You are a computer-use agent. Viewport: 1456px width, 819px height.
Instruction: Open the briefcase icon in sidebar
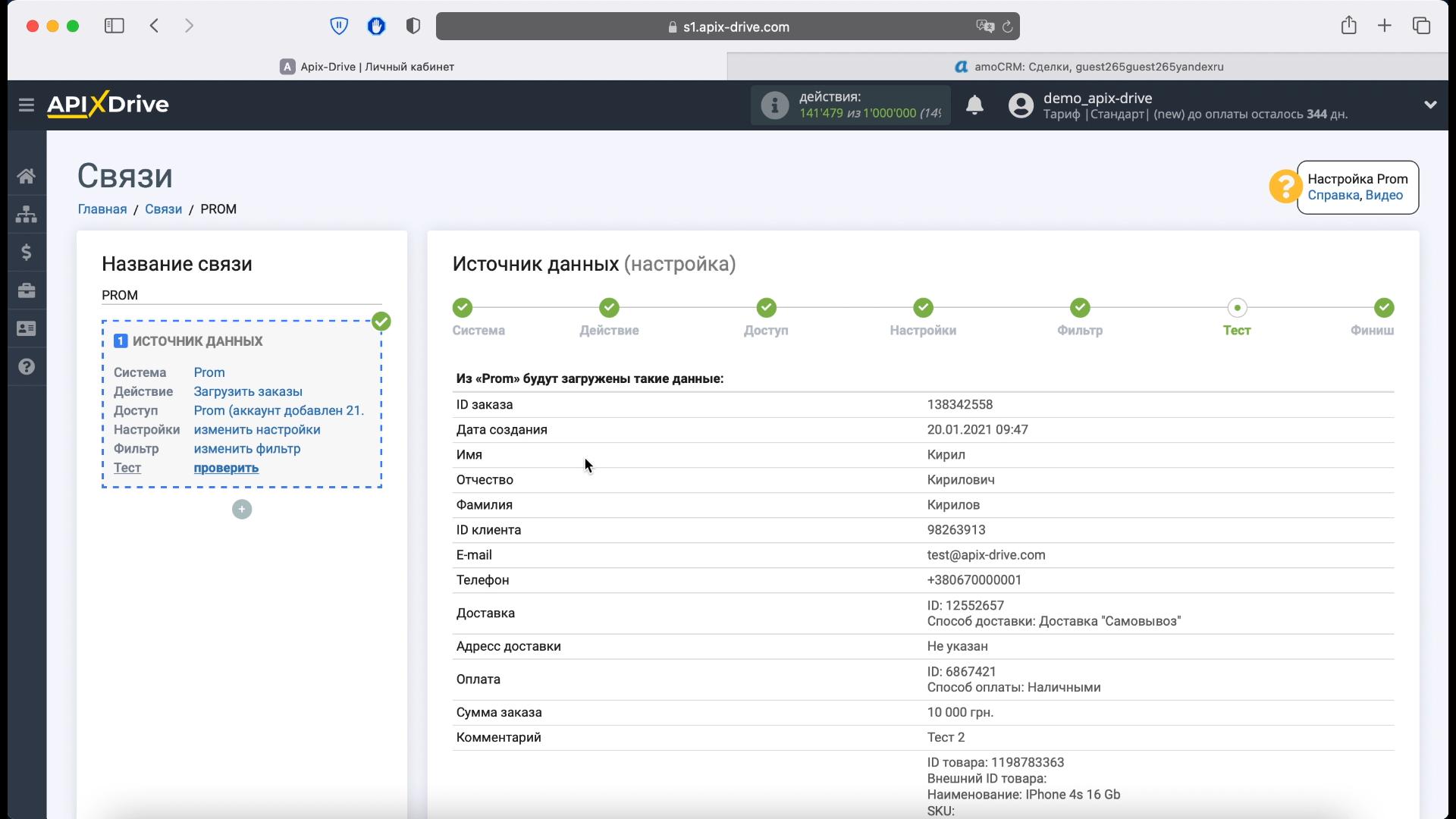click(x=27, y=290)
